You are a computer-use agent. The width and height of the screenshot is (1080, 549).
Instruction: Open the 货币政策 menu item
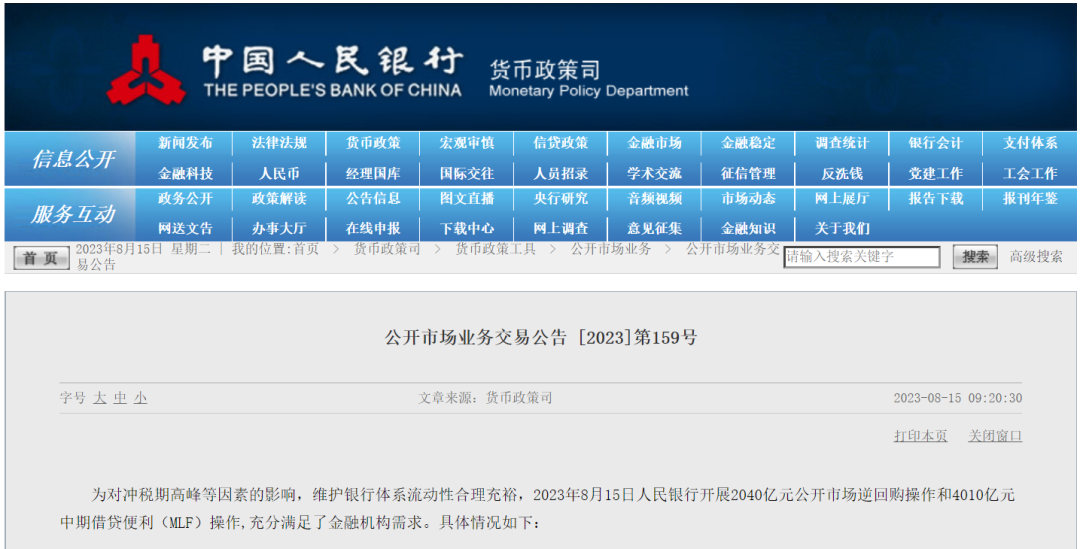tap(373, 143)
